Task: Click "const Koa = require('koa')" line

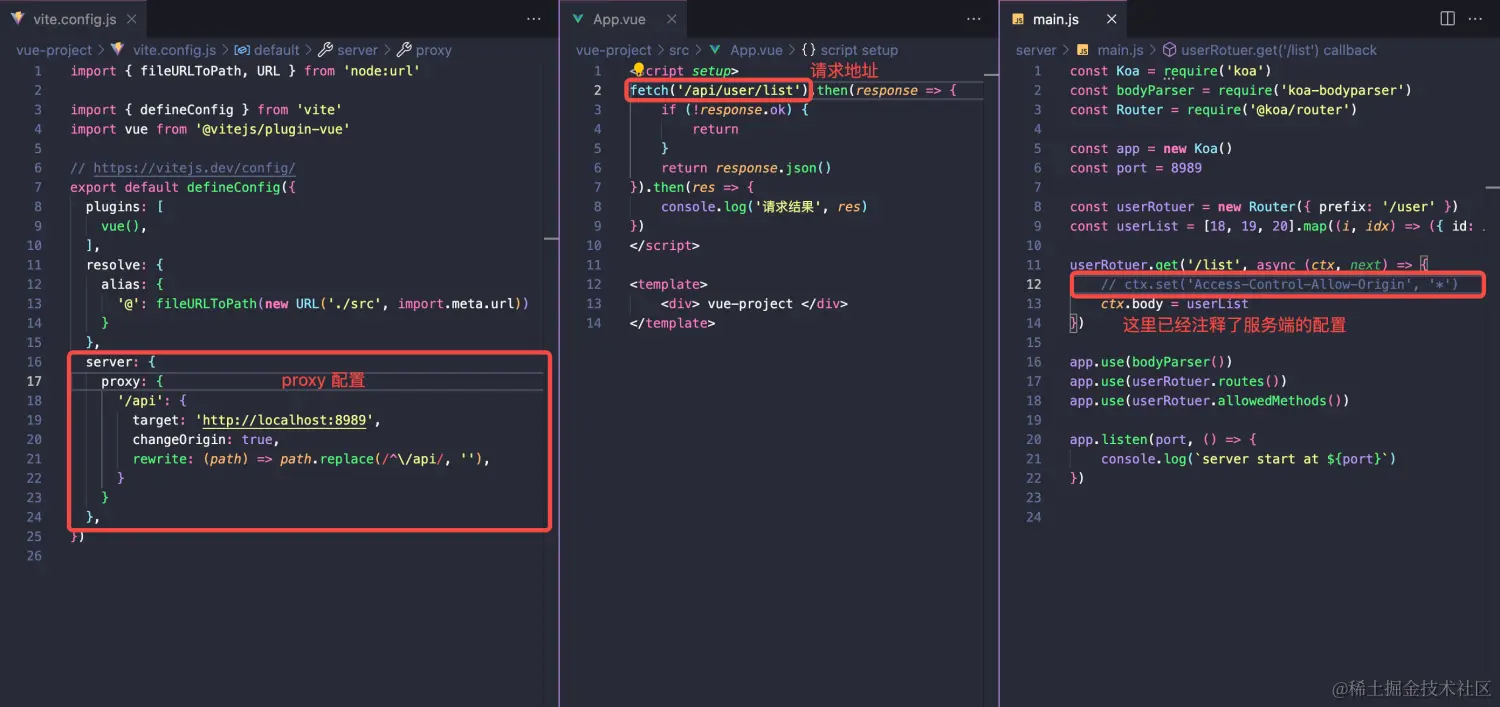Action: (1171, 71)
